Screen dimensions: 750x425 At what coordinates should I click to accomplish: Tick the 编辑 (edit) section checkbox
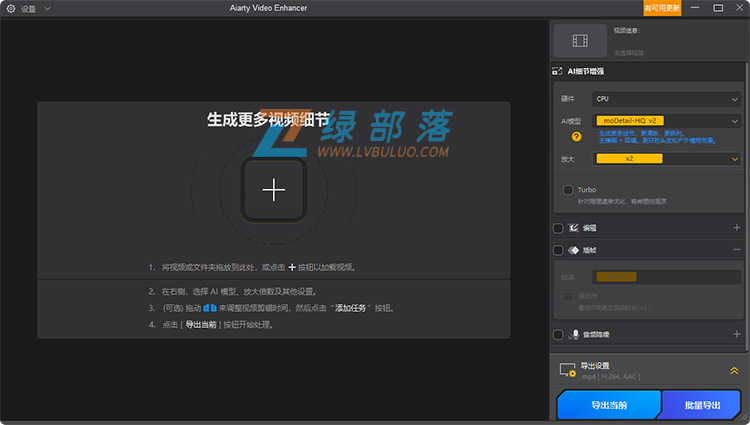558,228
